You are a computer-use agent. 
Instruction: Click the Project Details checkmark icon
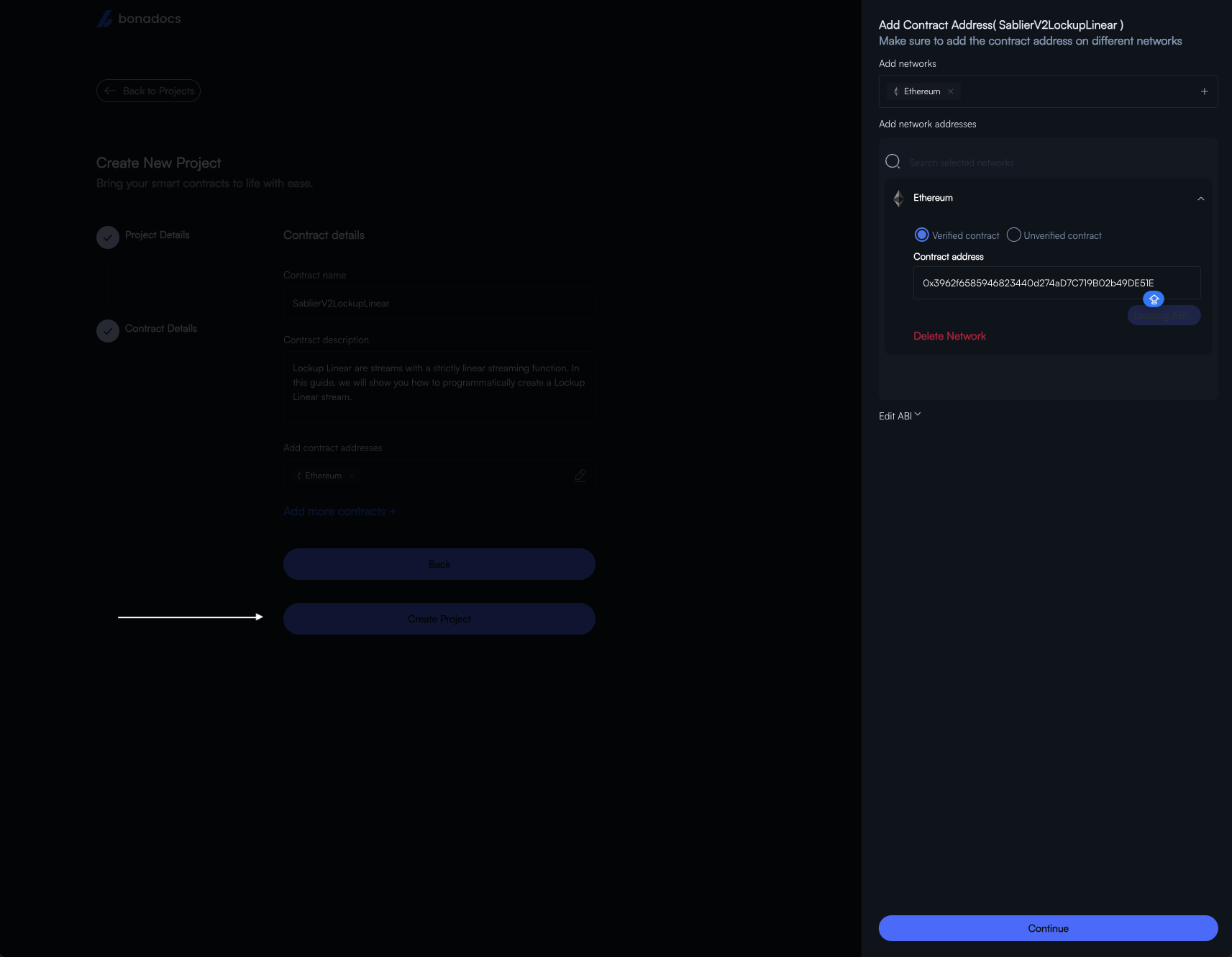[x=108, y=237]
